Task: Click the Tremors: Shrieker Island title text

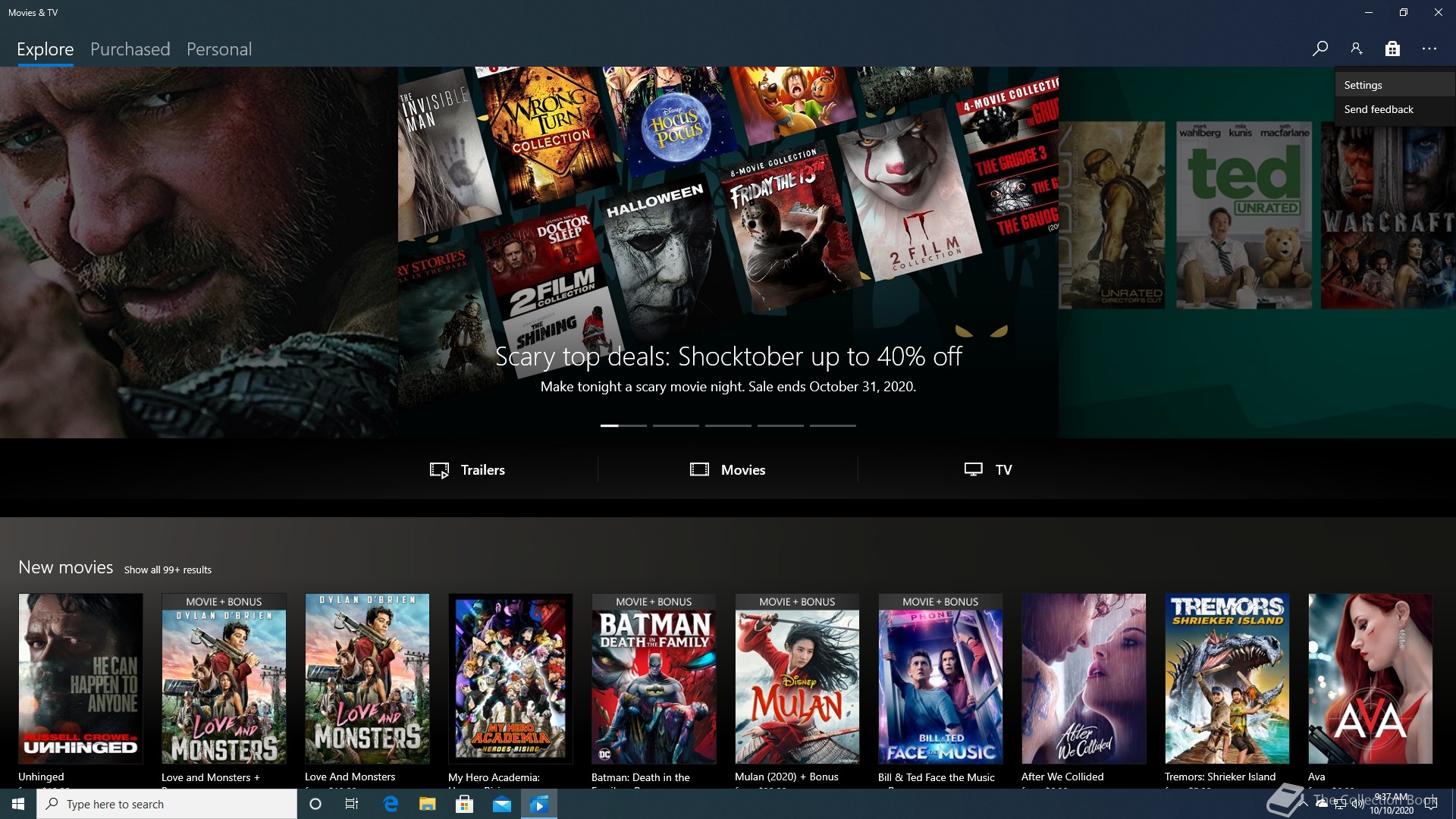Action: [x=1220, y=777]
